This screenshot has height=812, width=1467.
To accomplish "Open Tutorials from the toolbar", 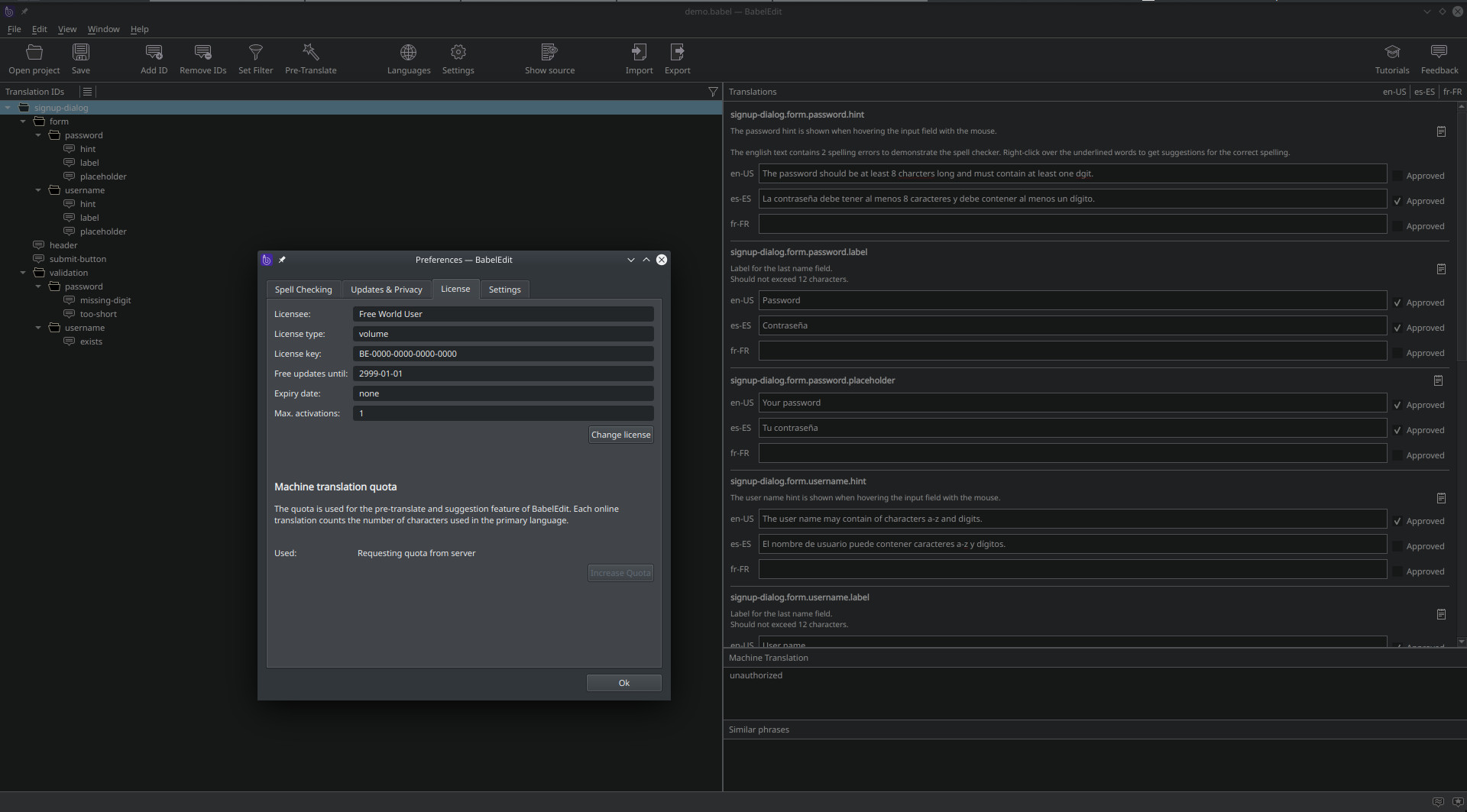I will [1392, 60].
